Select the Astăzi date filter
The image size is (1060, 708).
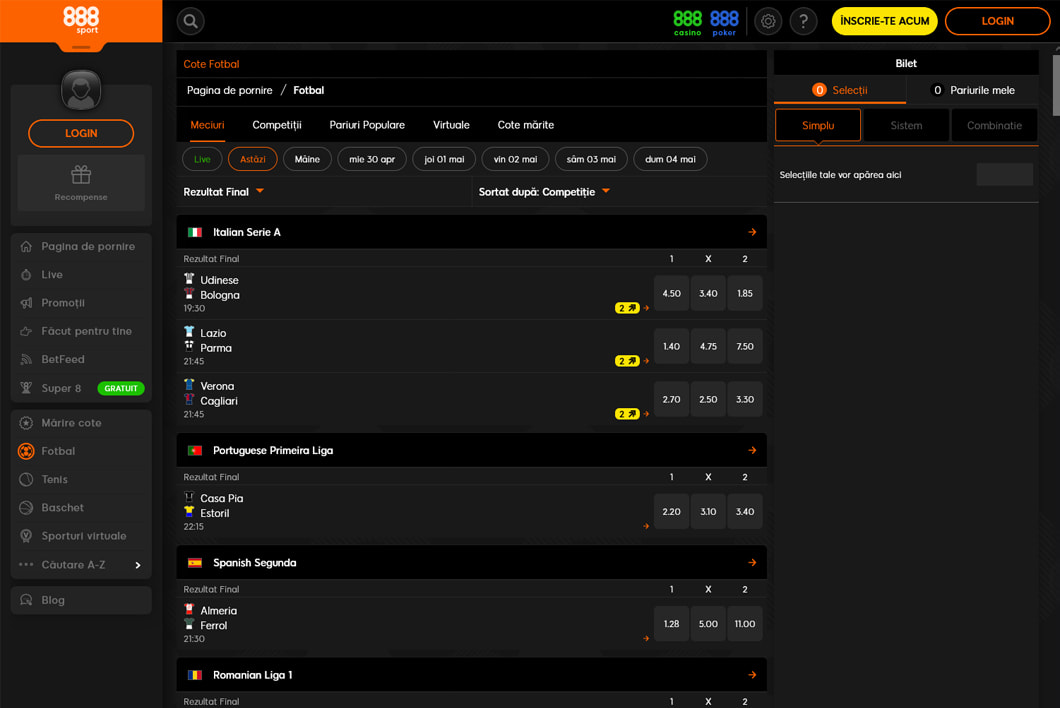253,159
